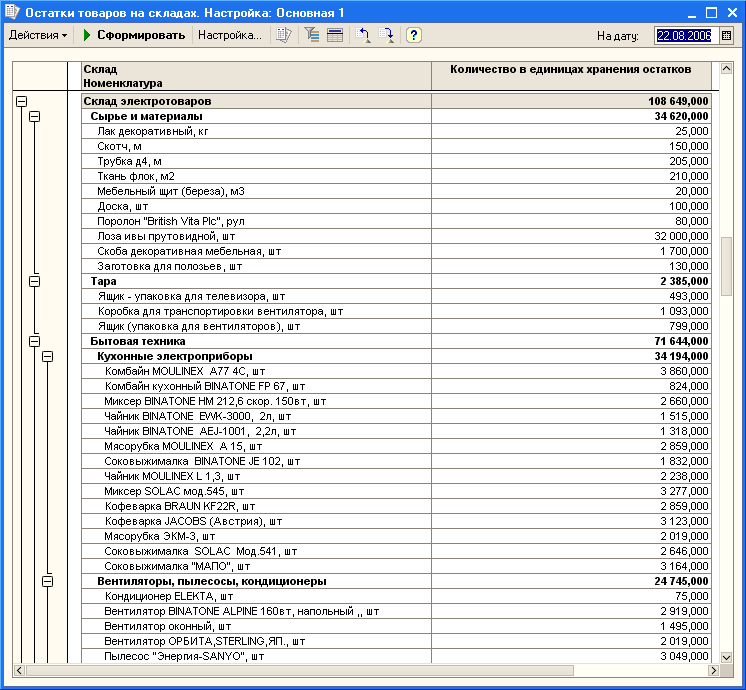Select Комбайн кухонный BINATONE FP 67
Image resolution: width=746 pixels, height=690 pixels.
point(397,386)
